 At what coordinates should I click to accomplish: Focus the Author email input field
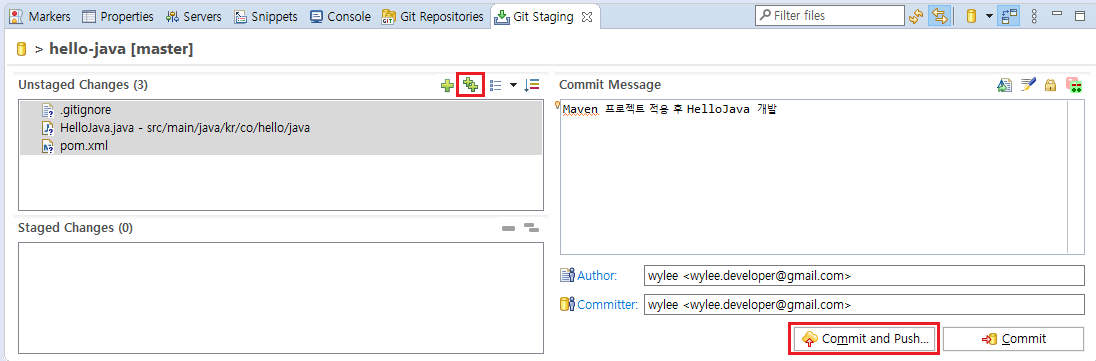click(x=863, y=276)
